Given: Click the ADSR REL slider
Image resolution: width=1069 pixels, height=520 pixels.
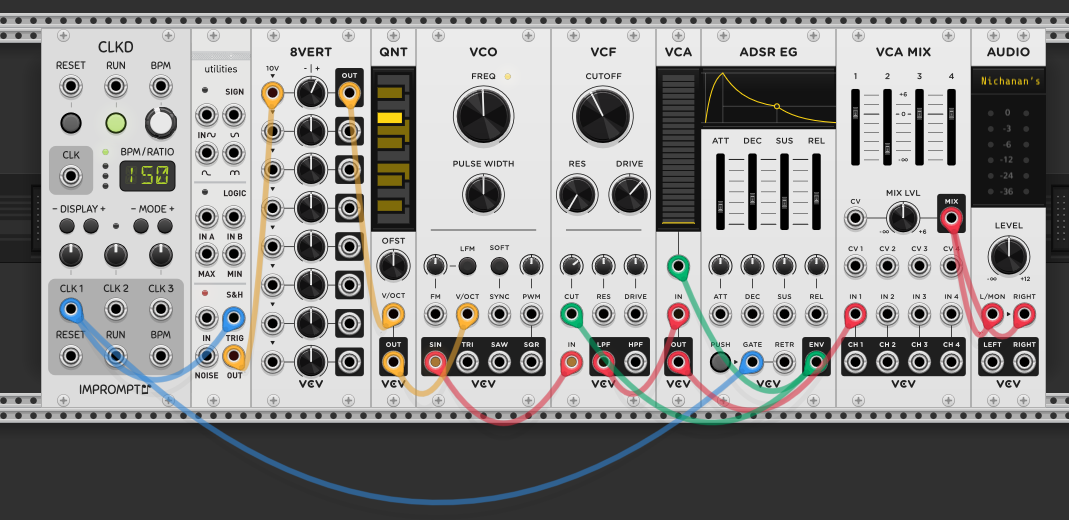Looking at the screenshot, I should [816, 192].
